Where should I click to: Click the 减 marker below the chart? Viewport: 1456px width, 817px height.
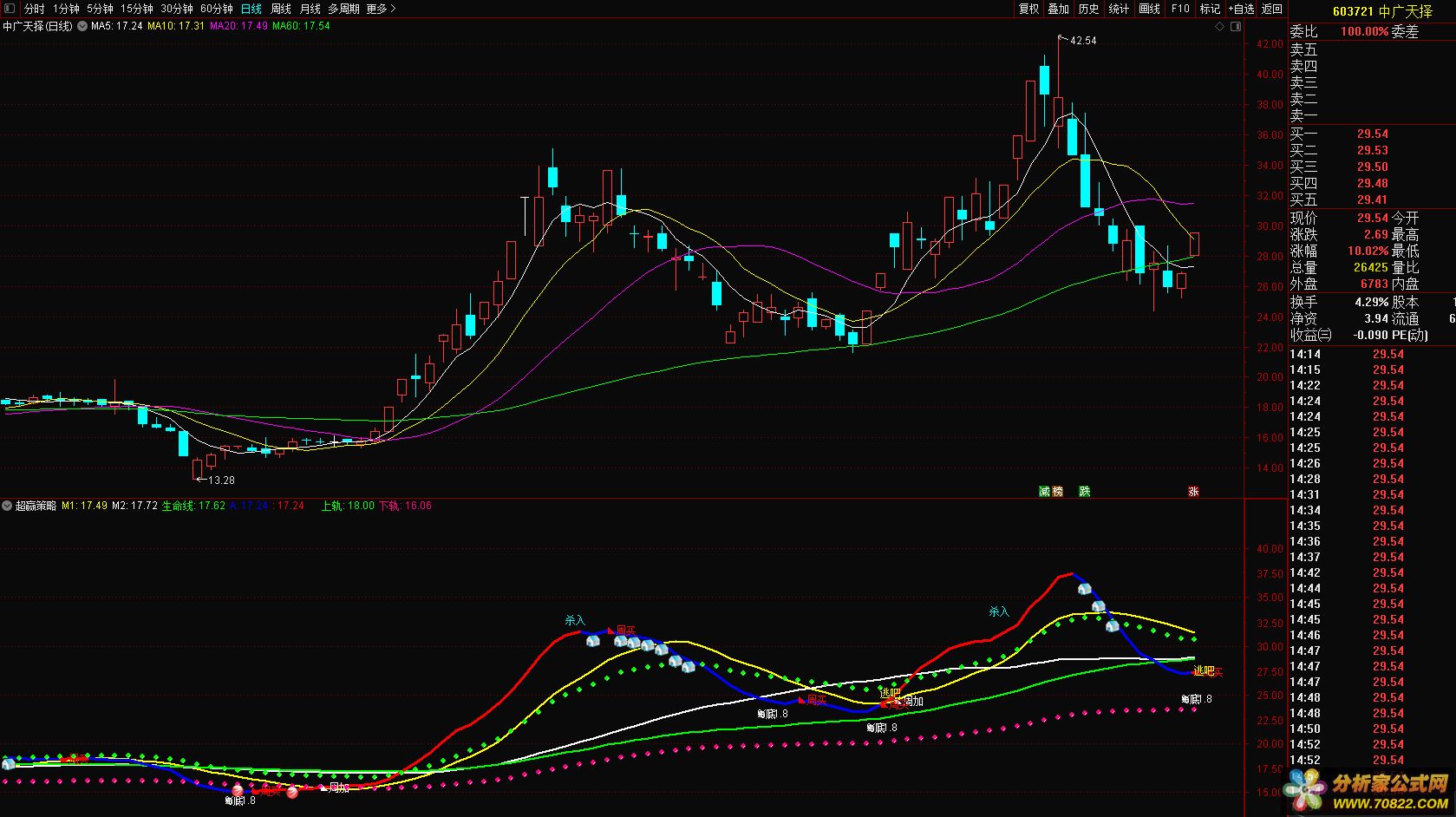tap(1045, 492)
